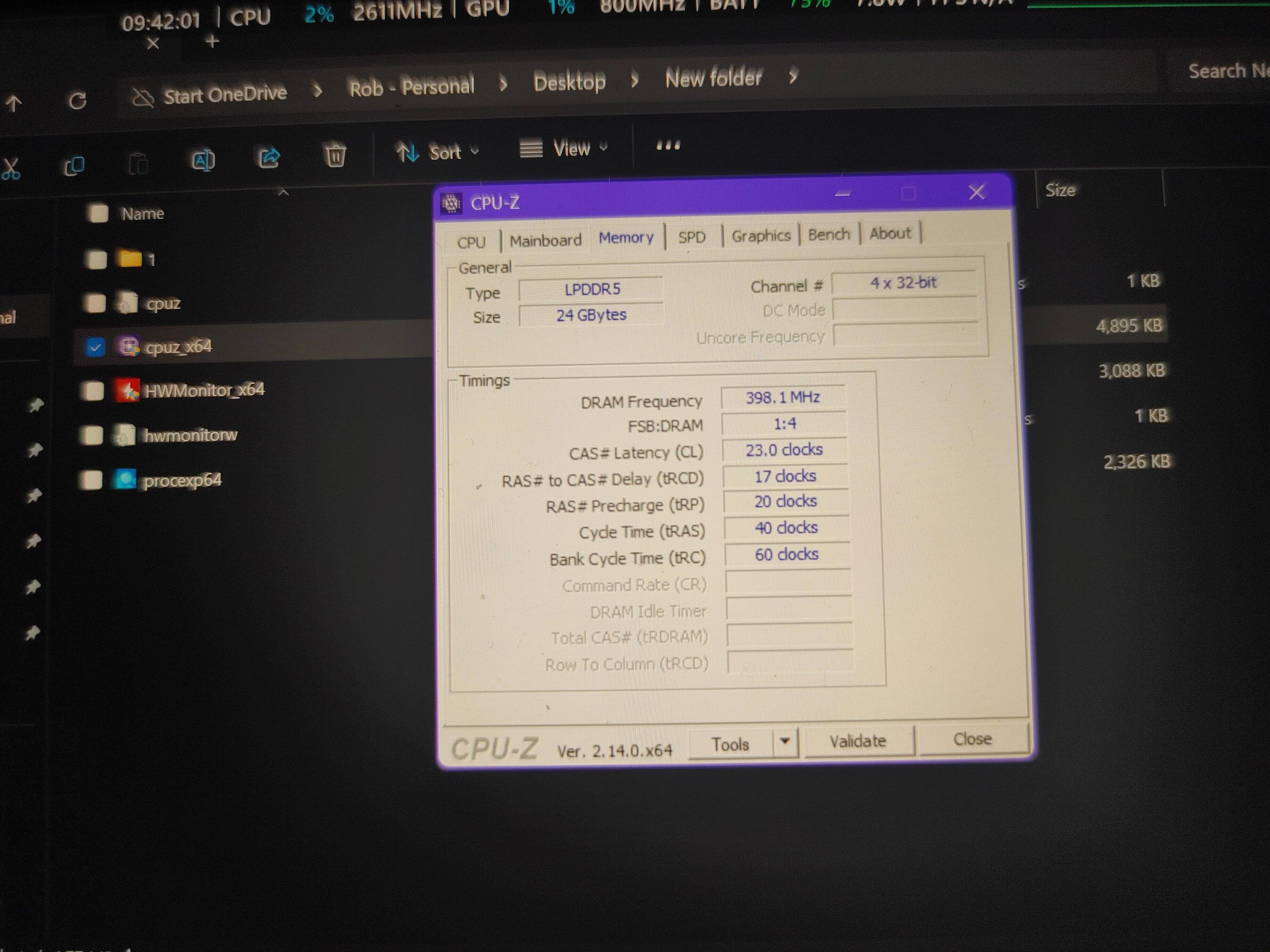Open a new Explorer tab with plus

[212, 42]
